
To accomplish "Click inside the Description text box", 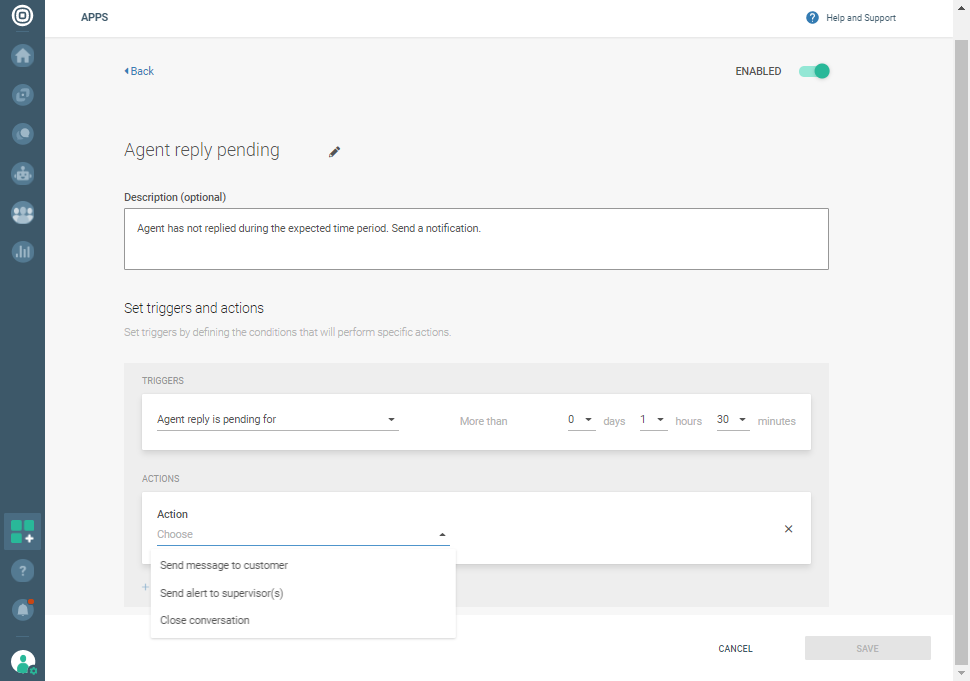I will [x=476, y=239].
